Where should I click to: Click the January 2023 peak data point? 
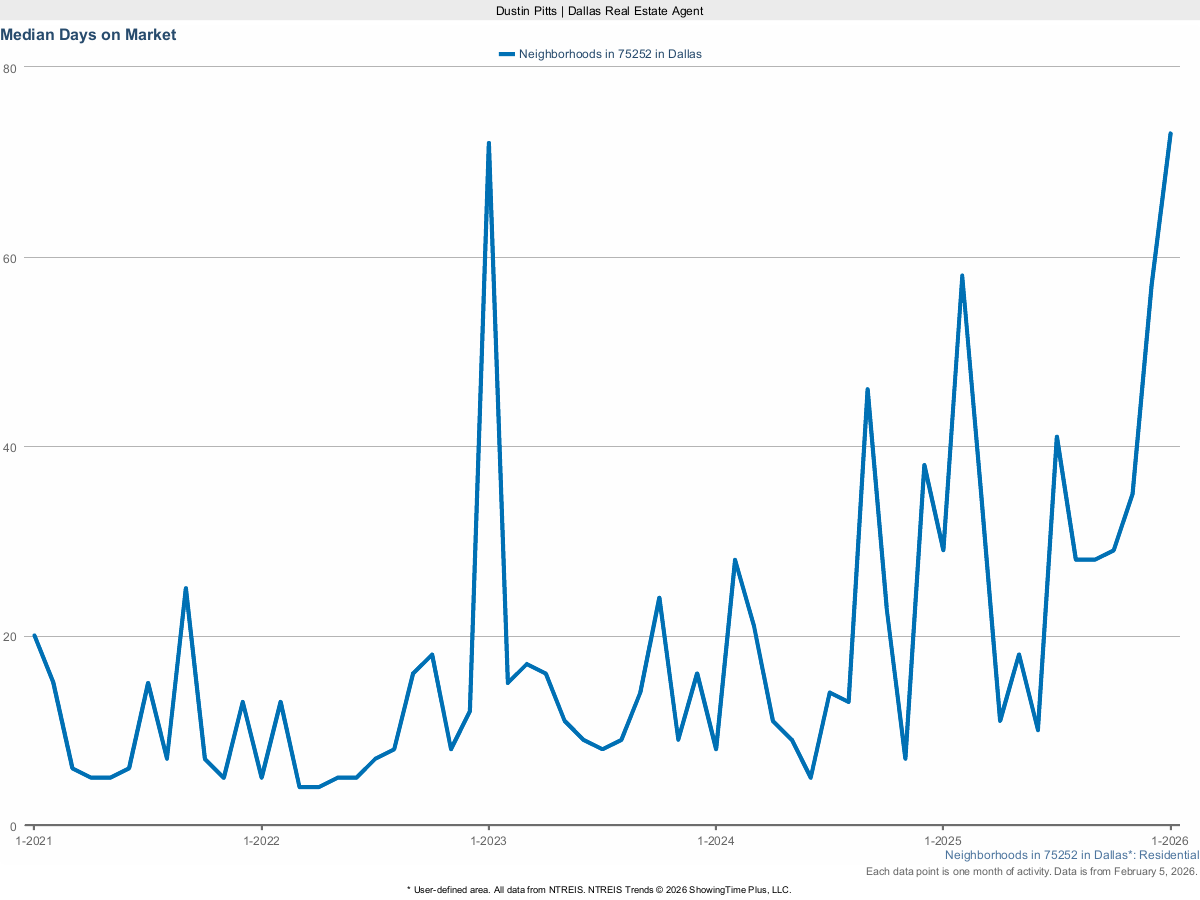[x=488, y=143]
